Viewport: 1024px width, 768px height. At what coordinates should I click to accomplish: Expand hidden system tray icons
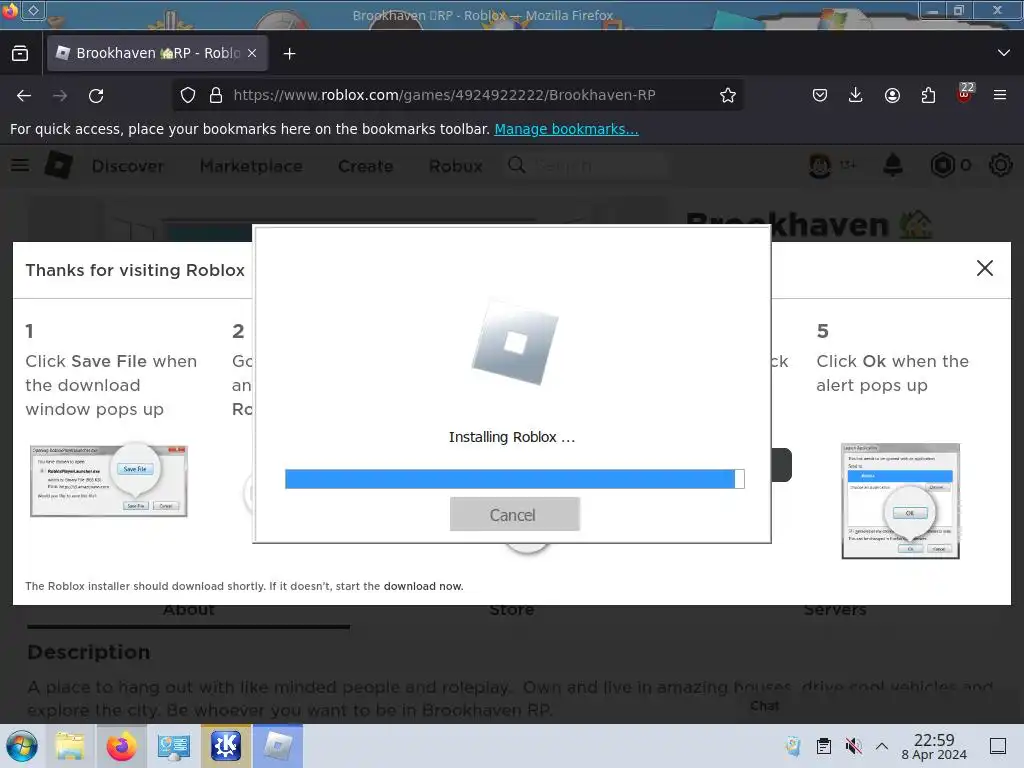pyautogui.click(x=882, y=746)
